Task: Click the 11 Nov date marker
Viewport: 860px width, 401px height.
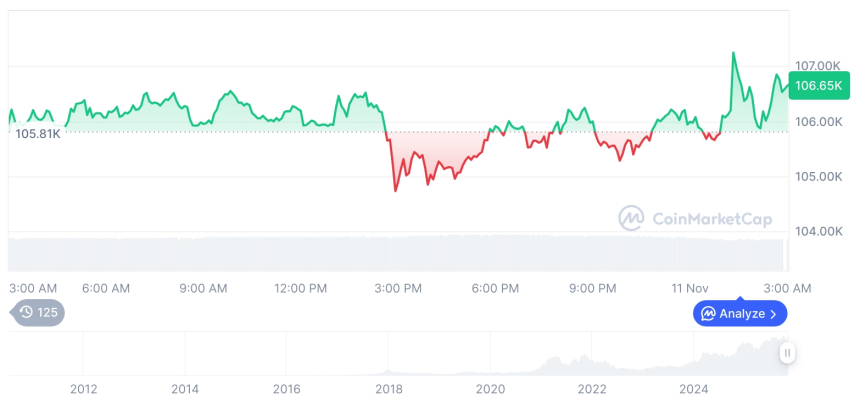Action: pos(692,288)
